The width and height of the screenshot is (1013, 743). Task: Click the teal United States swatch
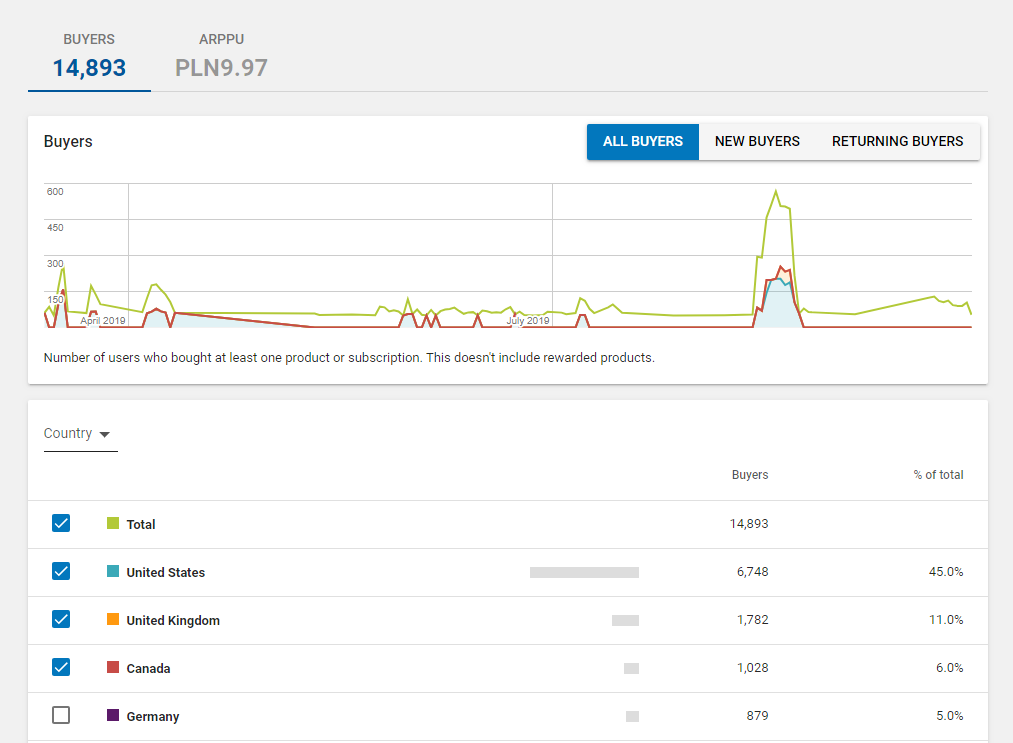113,571
